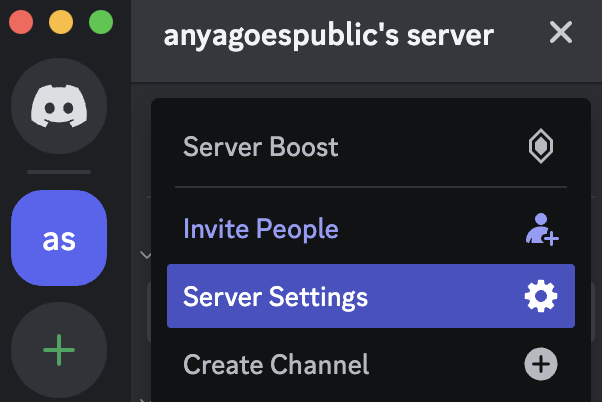Click the divider line under the Discord home icon
602x402 pixels.
58,172
